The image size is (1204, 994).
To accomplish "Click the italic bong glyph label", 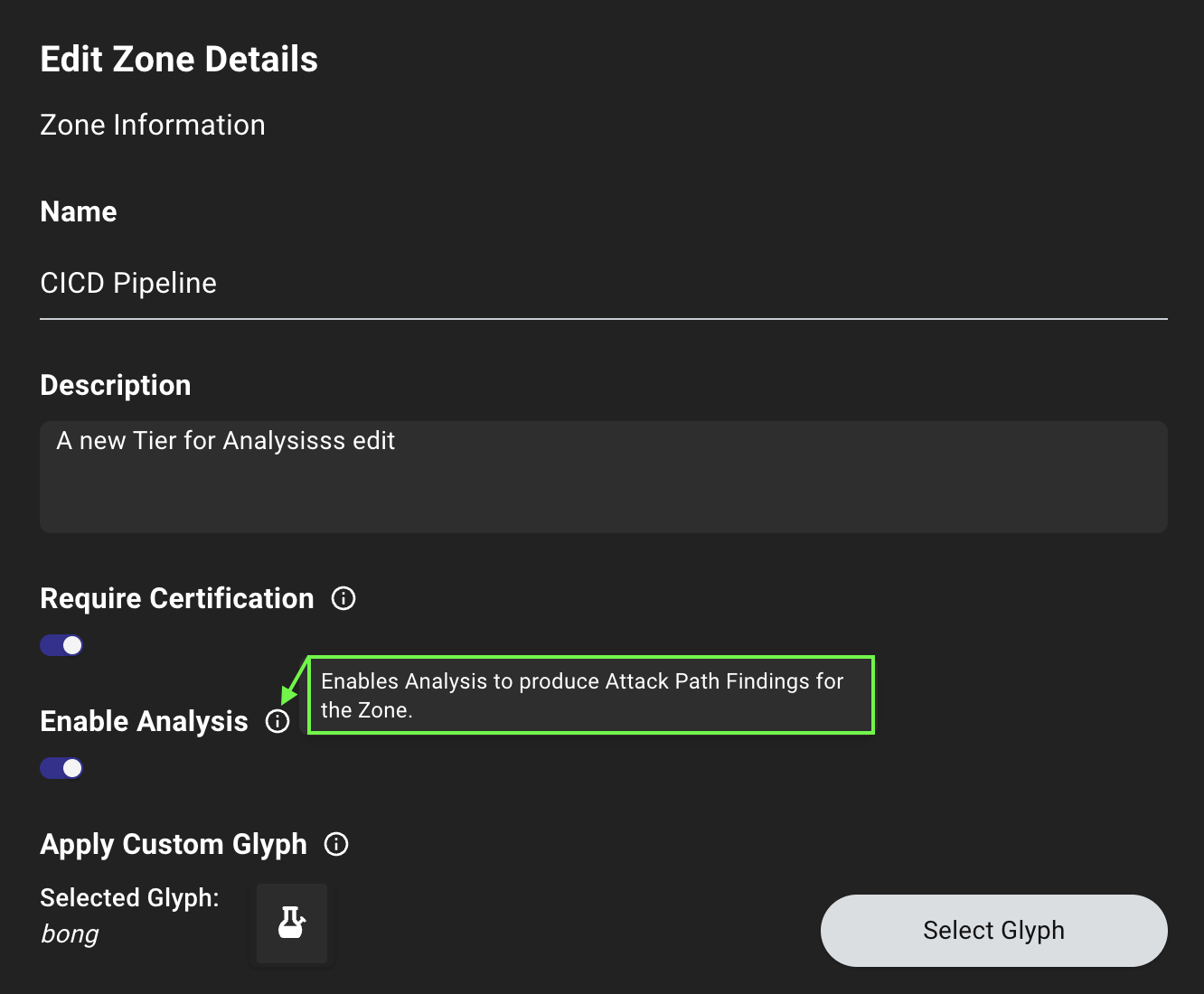I will tap(70, 933).
